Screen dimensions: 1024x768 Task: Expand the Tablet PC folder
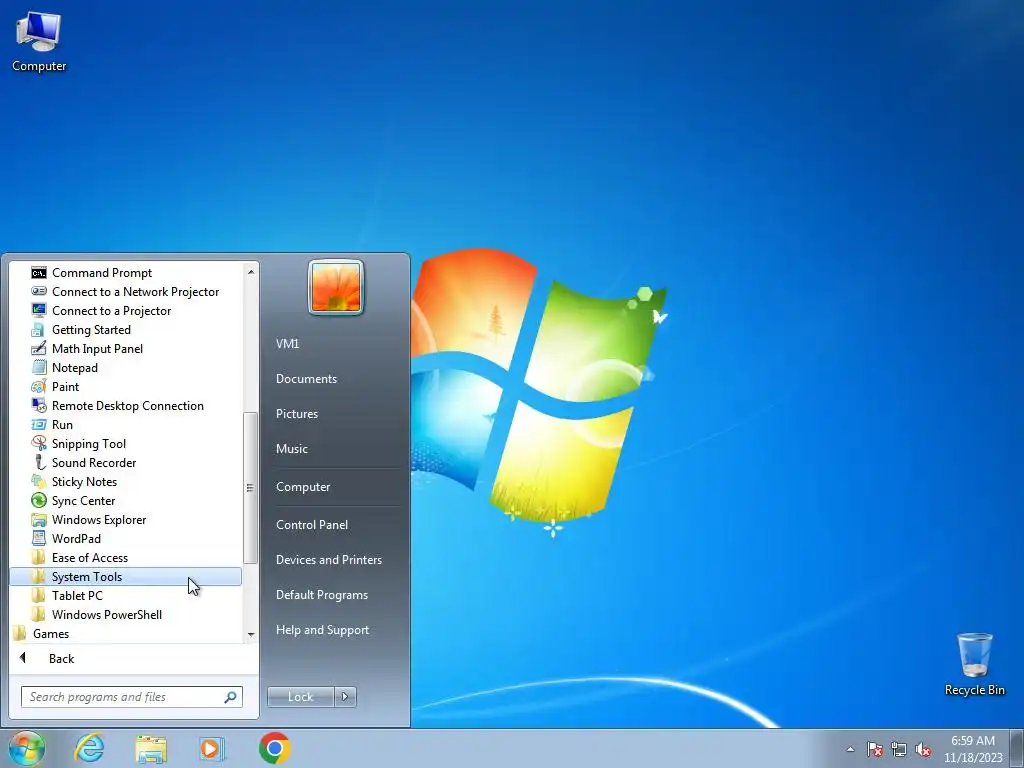[125, 595]
